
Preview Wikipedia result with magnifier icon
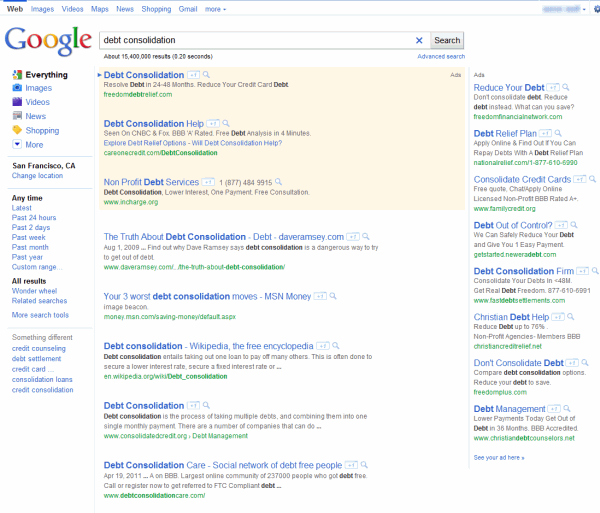336,346
